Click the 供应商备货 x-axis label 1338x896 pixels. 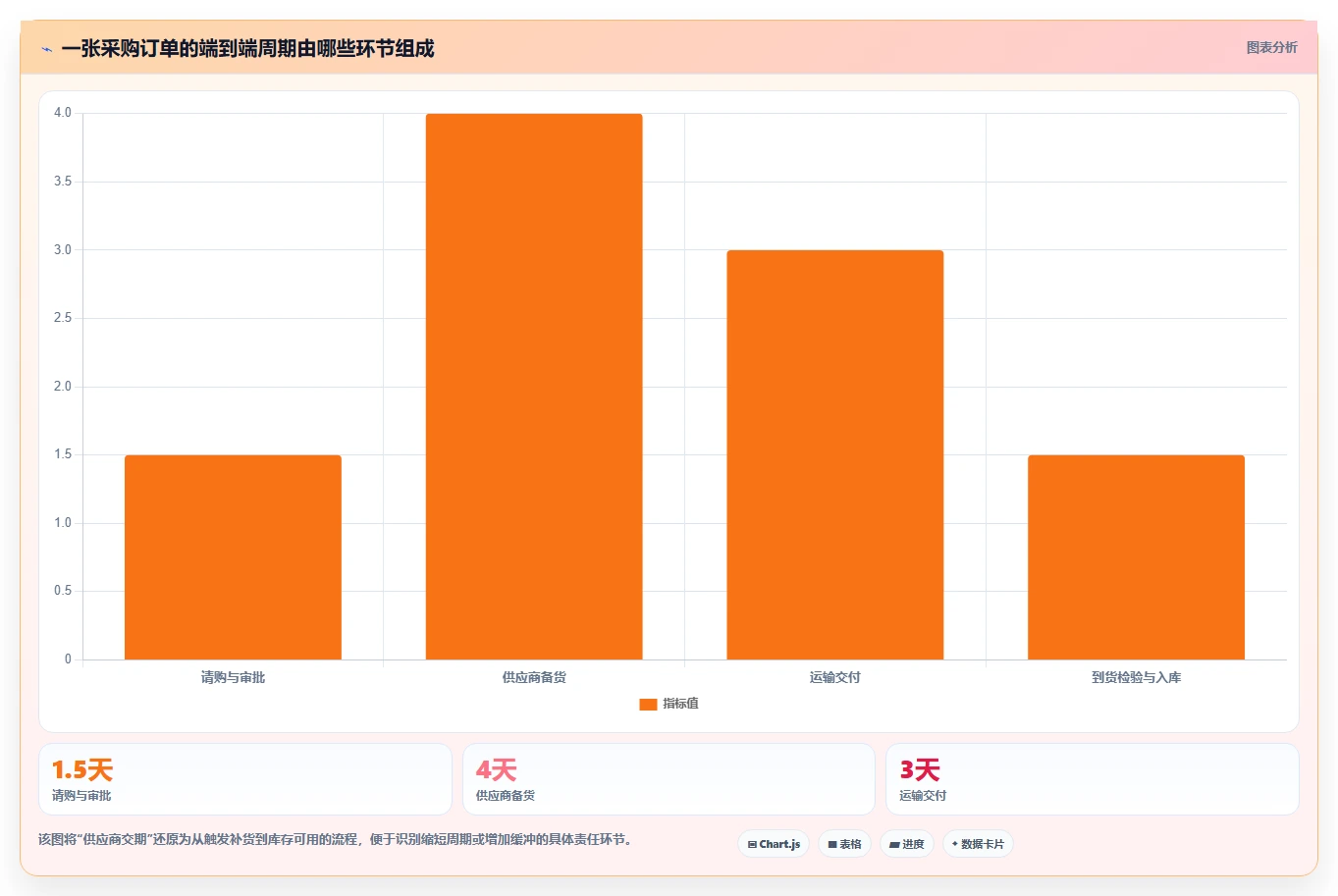(x=534, y=677)
